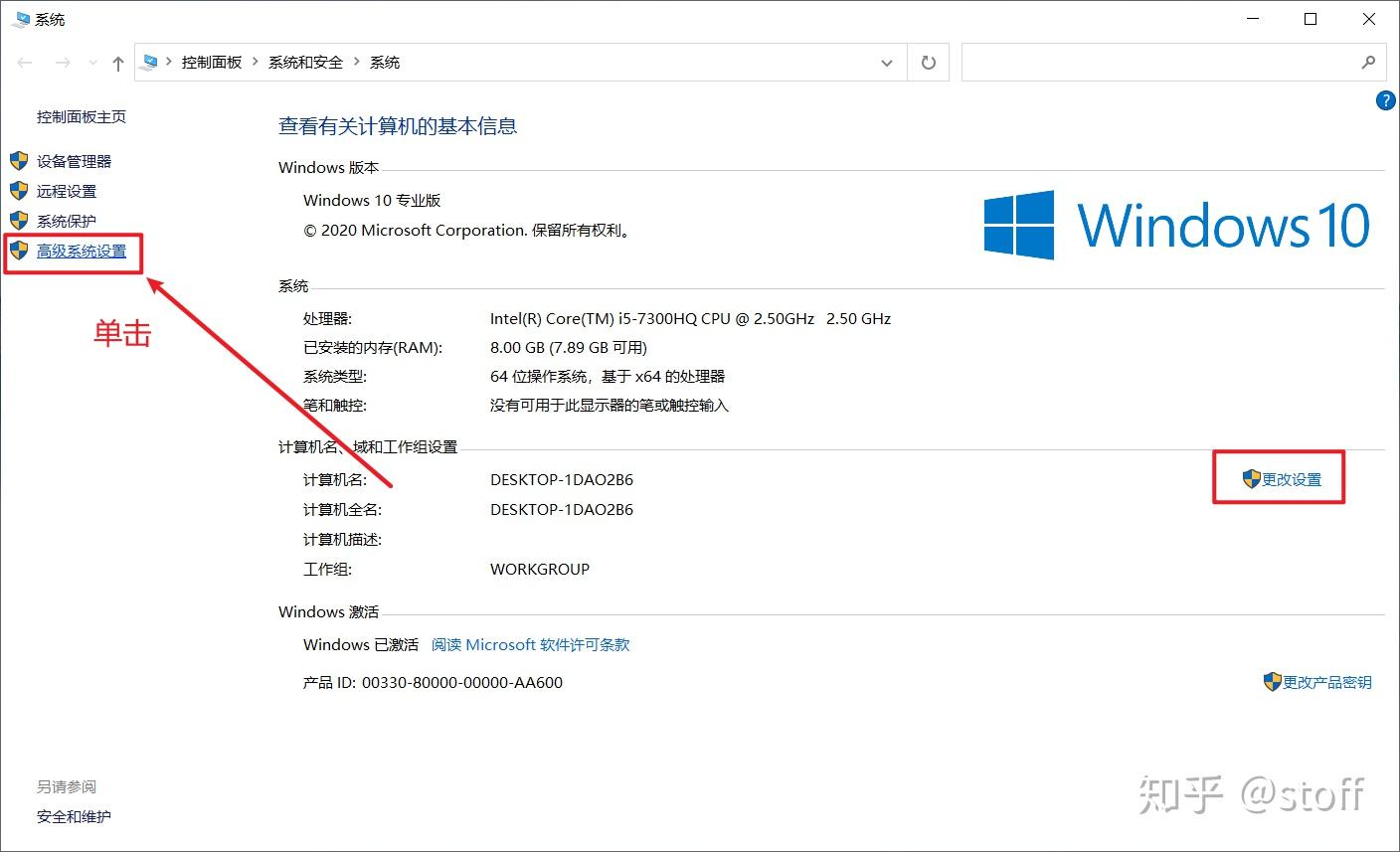1400x852 pixels.
Task: Click the shield icon beside 设备管理器
Action: (19, 160)
